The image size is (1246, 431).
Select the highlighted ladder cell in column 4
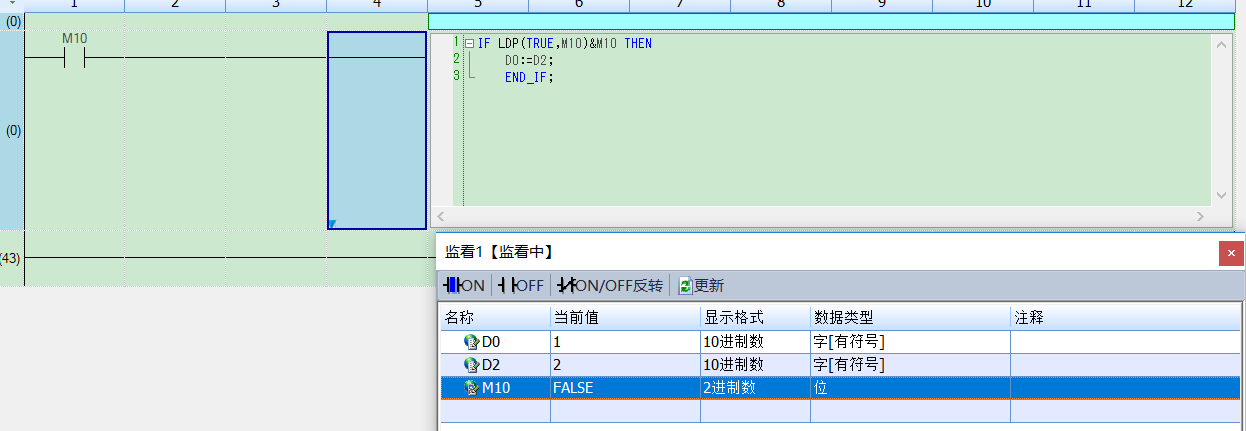click(x=377, y=130)
